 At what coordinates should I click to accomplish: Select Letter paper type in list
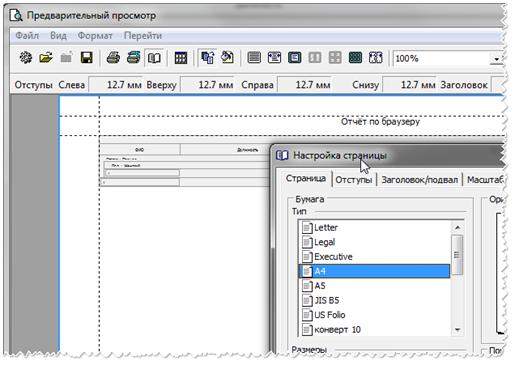point(375,228)
